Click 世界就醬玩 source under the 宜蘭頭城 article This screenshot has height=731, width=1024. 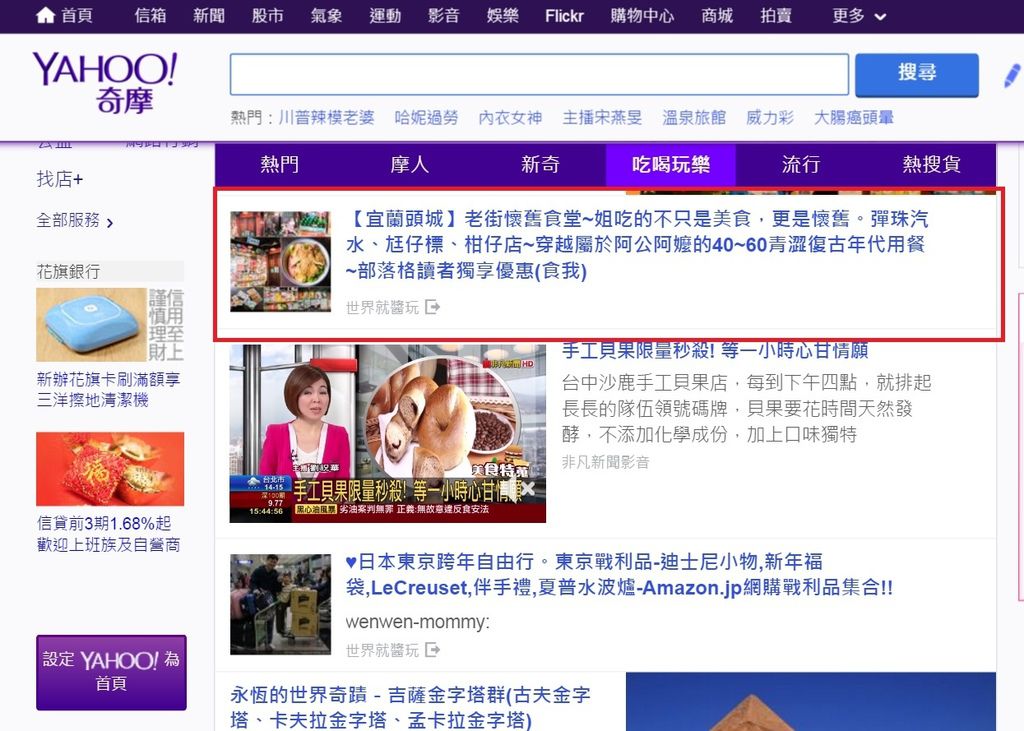[382, 307]
